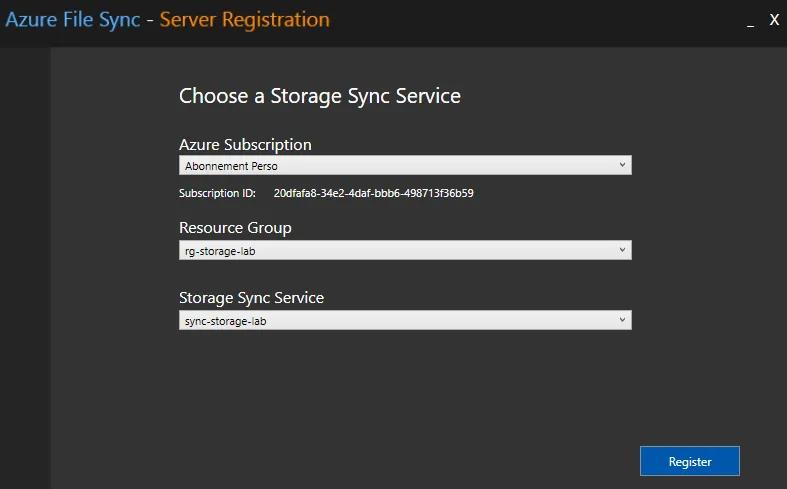Open the Storage Sync Service dropdown
Screen dimensions: 787x489
tap(405, 320)
